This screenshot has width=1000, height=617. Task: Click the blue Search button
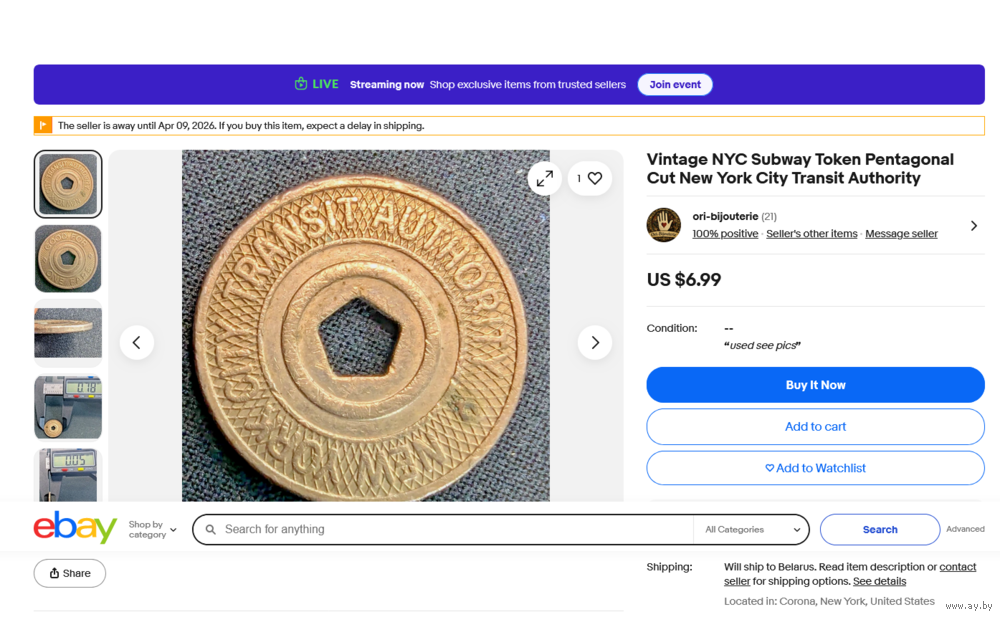pyautogui.click(x=879, y=530)
